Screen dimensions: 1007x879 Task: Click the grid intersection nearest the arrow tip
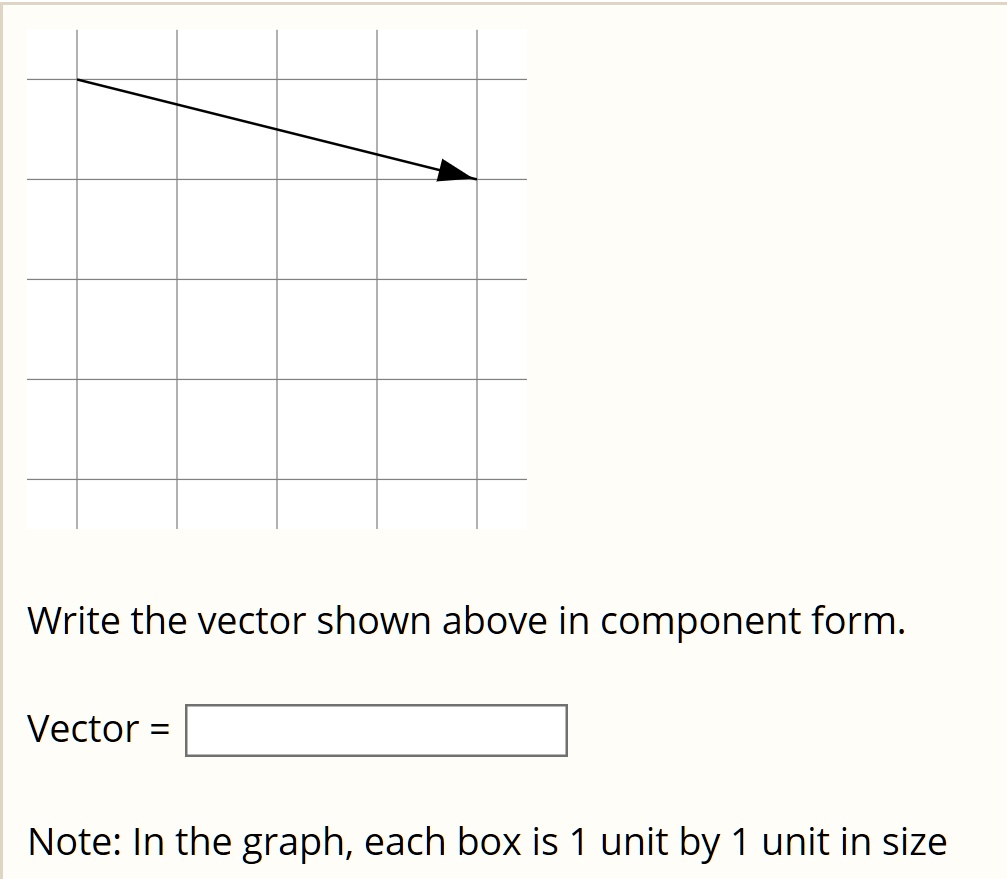point(478,178)
